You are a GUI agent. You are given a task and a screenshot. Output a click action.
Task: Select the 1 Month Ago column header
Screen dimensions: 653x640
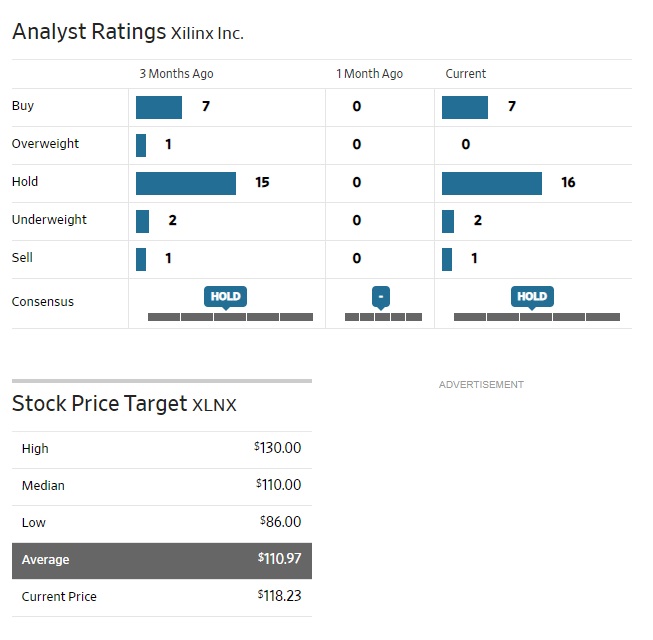pos(370,74)
